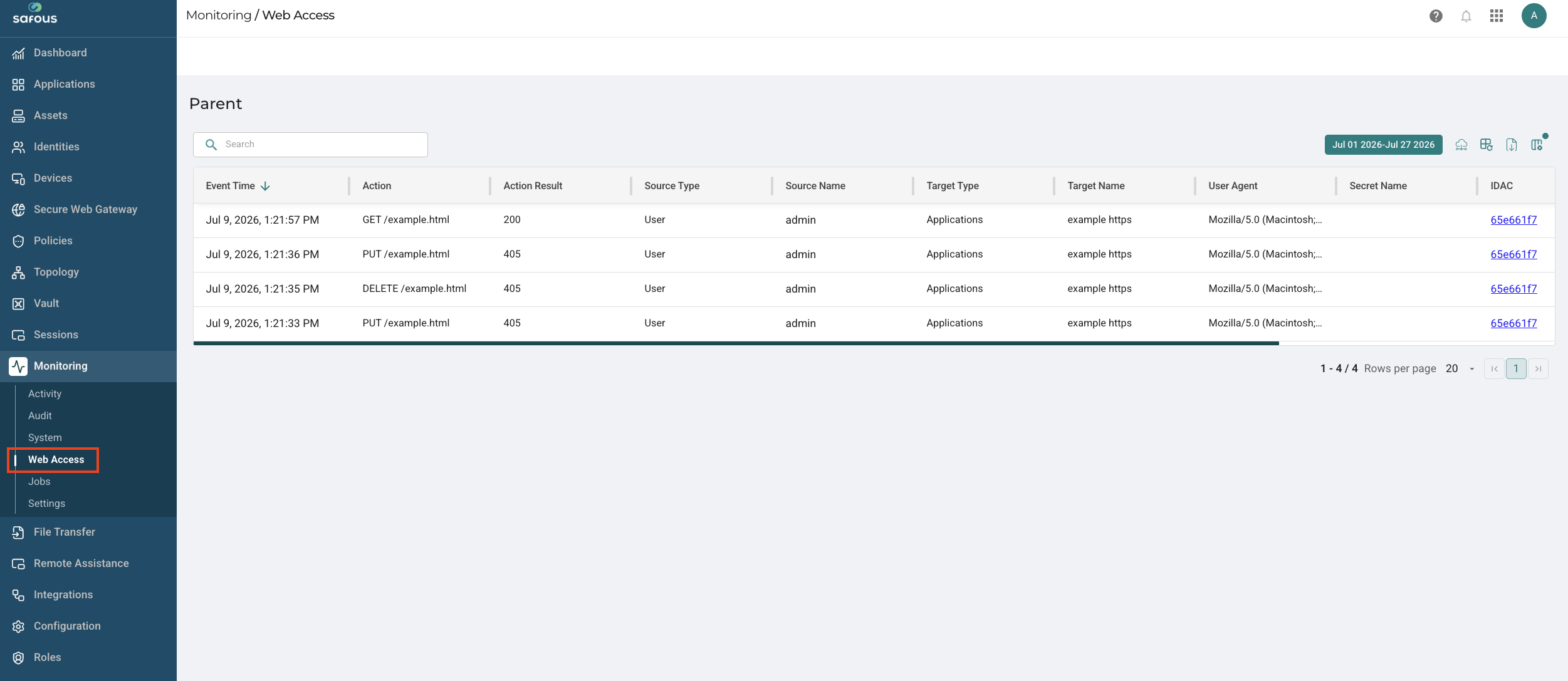Viewport: 1568px width, 681px height.
Task: Click the Applications grid icon in sidebar
Action: [18, 85]
